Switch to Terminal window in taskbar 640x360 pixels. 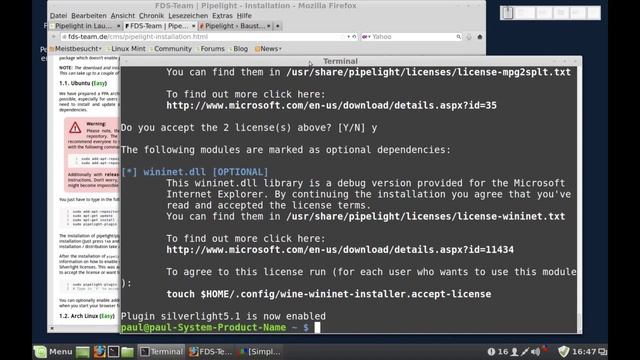pyautogui.click(x=162, y=351)
